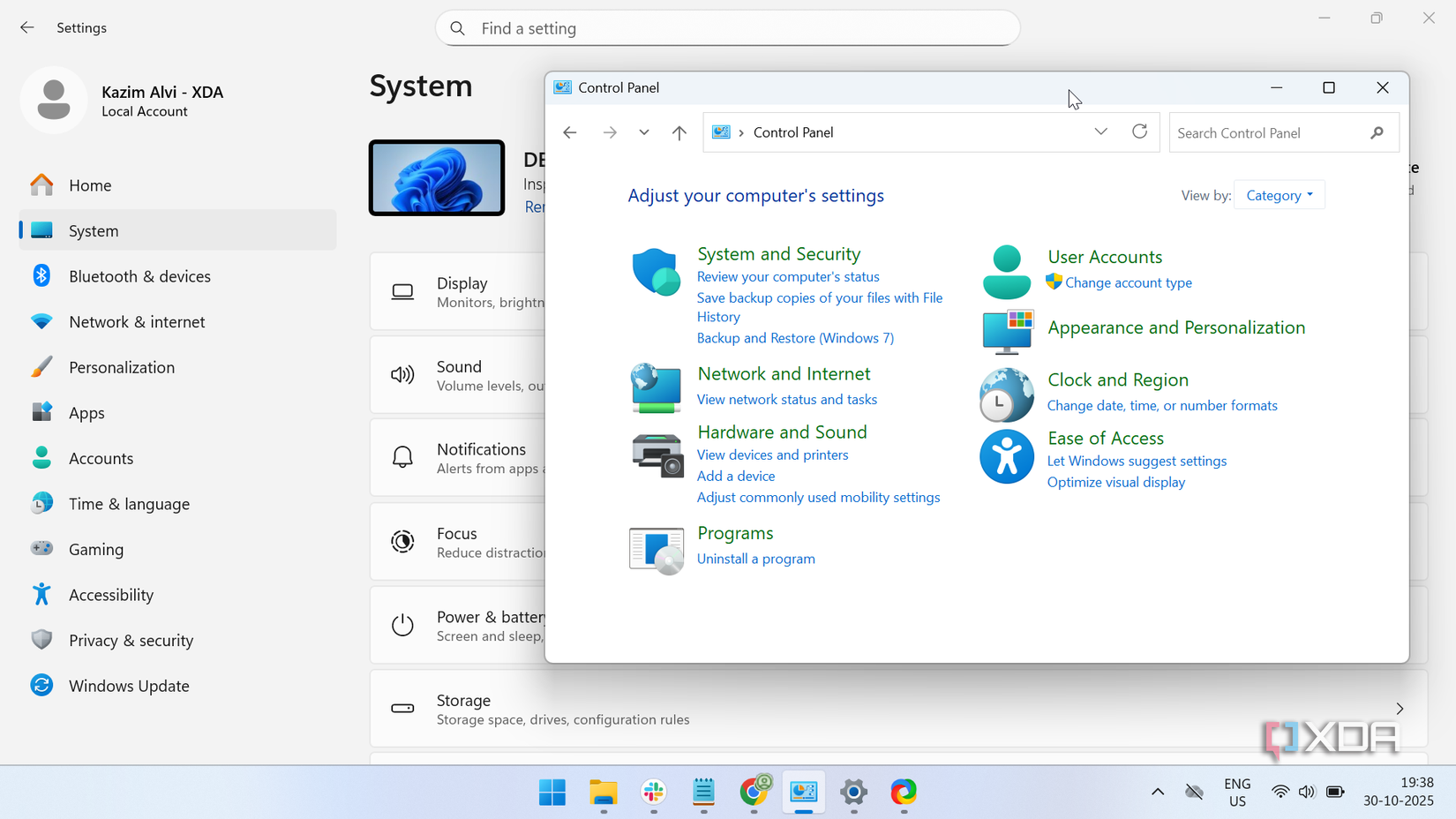Select Gaming in the Settings sidebar
This screenshot has height=819, width=1456.
click(177, 549)
